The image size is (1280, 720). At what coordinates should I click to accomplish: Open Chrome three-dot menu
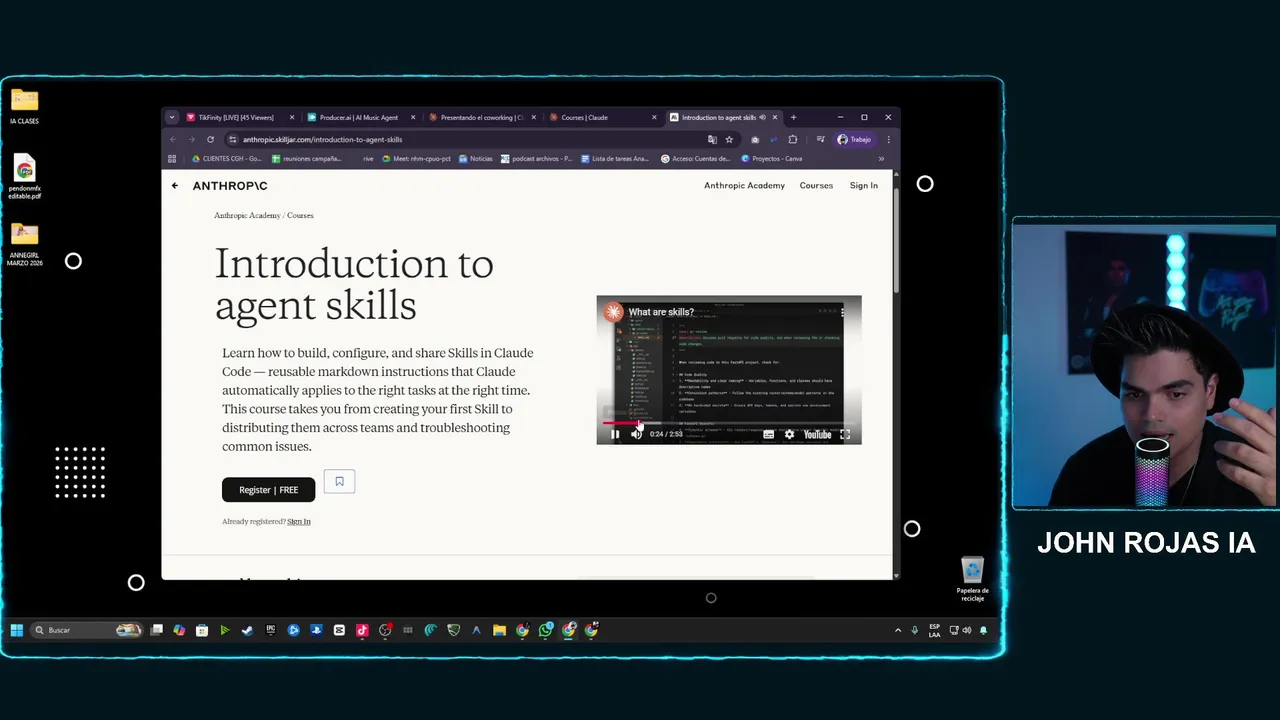(x=888, y=139)
